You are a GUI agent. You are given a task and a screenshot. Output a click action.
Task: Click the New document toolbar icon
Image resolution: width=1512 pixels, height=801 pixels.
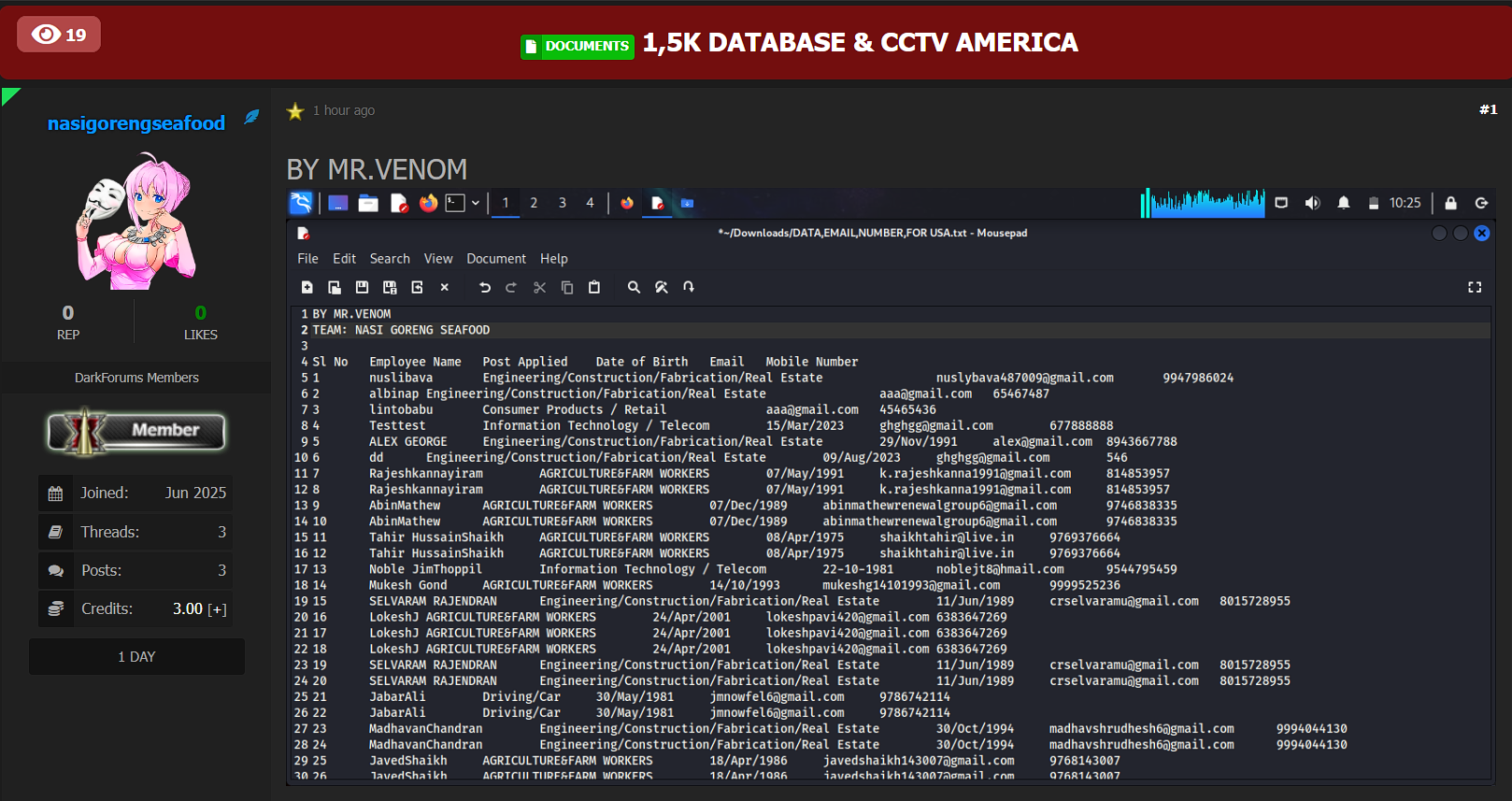pos(307,288)
